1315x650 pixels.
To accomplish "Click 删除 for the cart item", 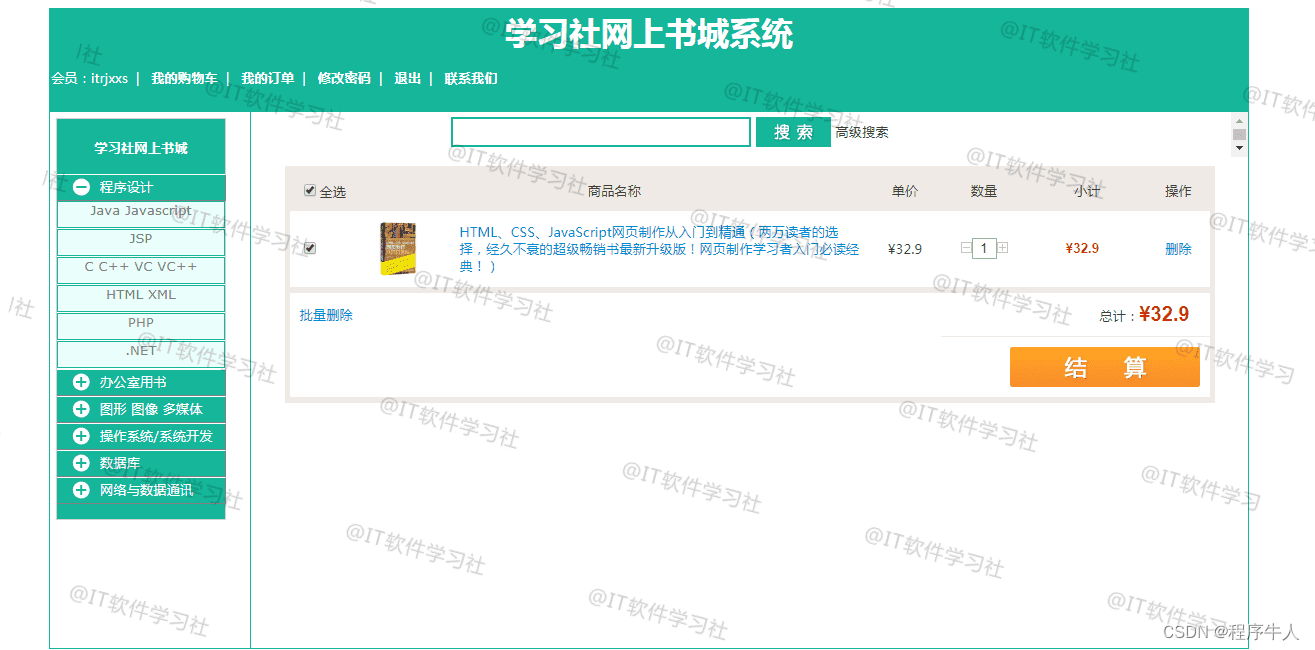I will (1178, 249).
